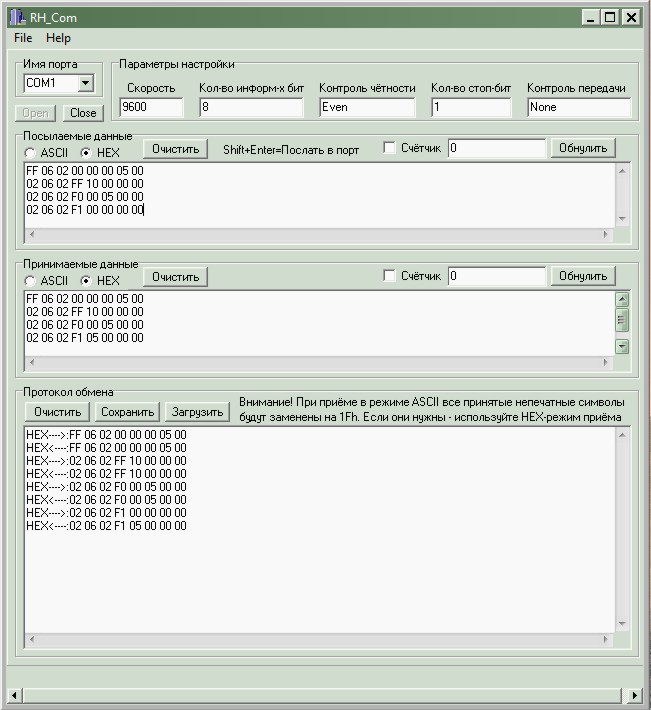Open the File menu
The width and height of the screenshot is (651, 710).
23,38
